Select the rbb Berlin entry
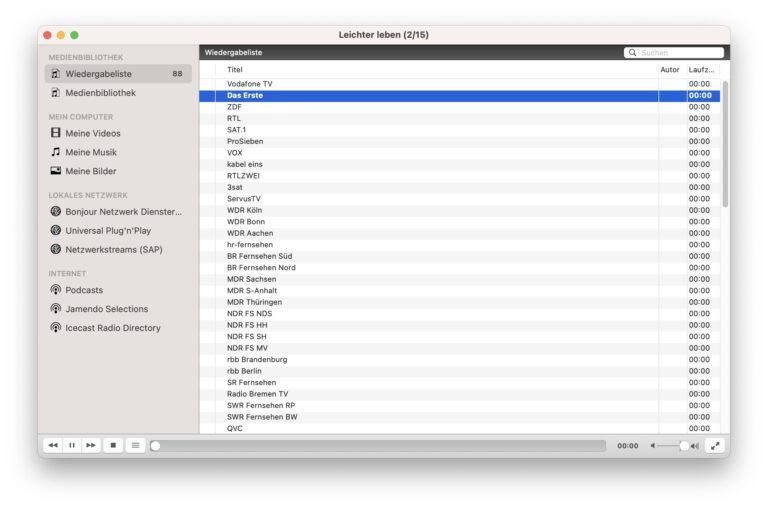 point(459,371)
